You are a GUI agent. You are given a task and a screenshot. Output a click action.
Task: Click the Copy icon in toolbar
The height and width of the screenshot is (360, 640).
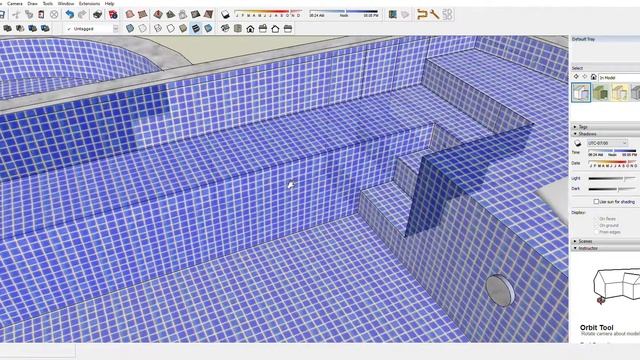[x=29, y=15]
